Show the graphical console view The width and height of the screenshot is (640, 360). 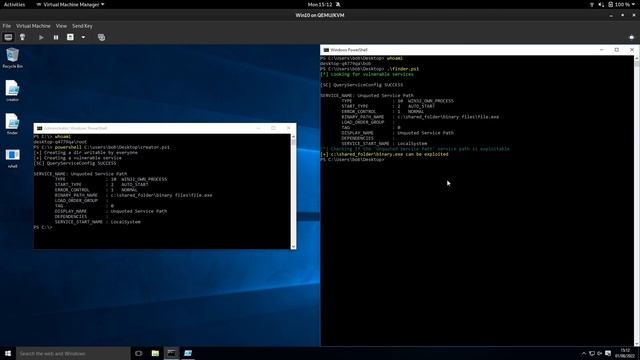(8, 37)
